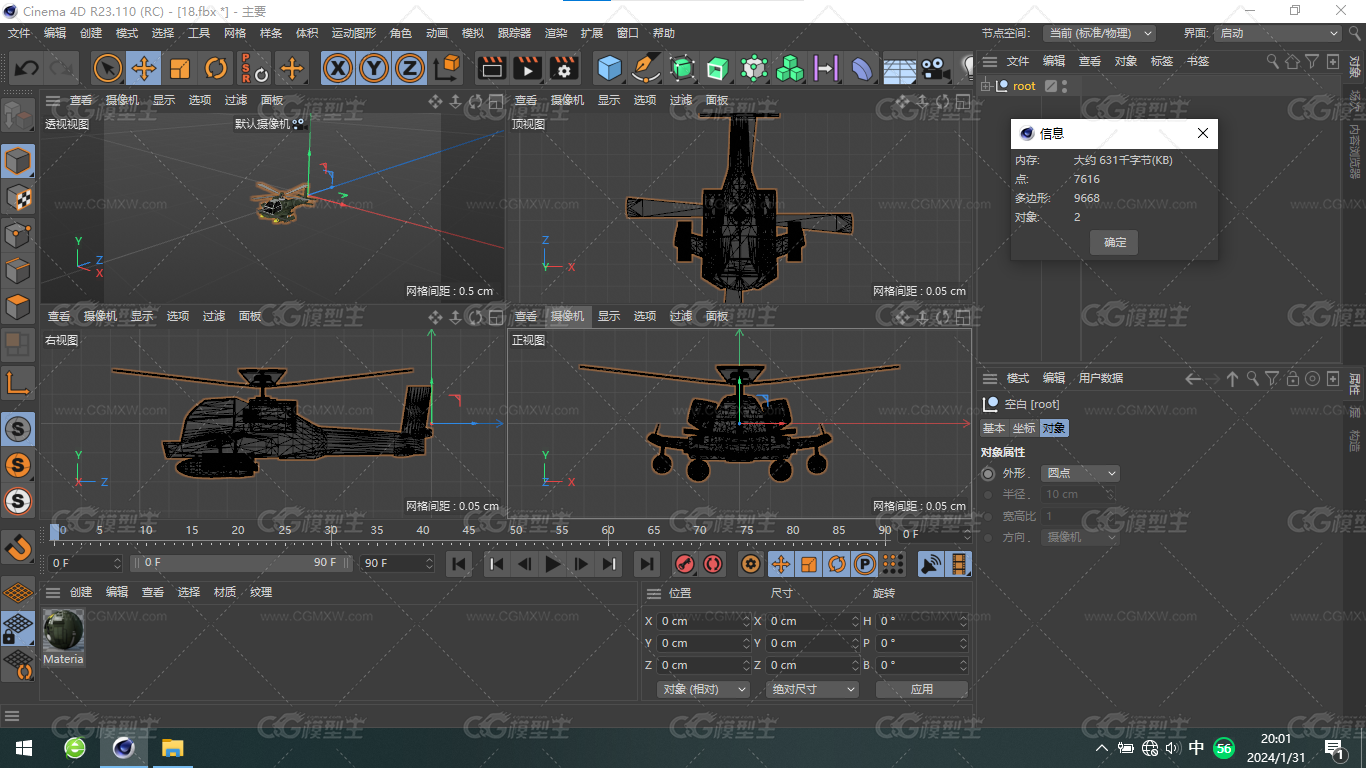This screenshot has width=1366, height=768.
Task: Select the live selection arrow tool
Action: pos(108,68)
